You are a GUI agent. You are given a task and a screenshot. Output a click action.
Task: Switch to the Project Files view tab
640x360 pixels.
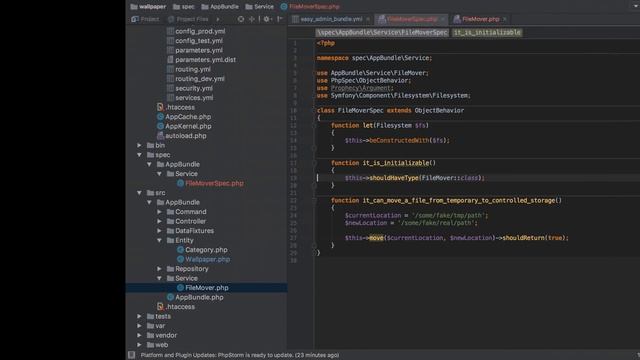[188, 19]
